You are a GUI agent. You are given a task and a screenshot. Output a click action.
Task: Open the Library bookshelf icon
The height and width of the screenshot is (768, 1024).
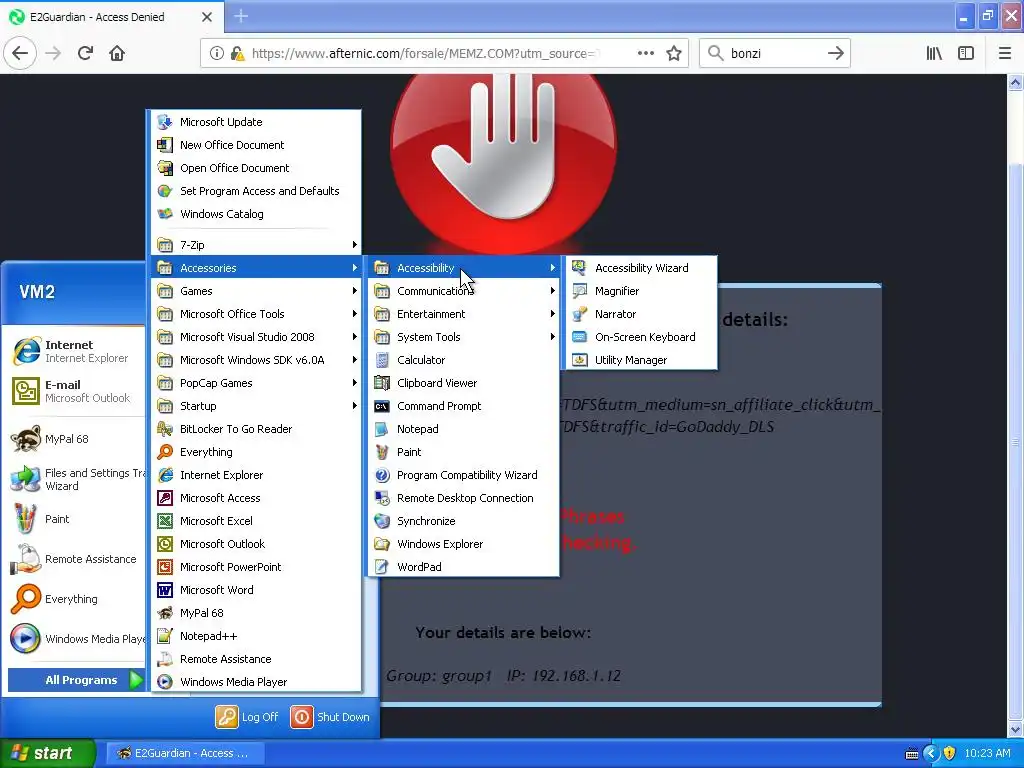pyautogui.click(x=934, y=54)
